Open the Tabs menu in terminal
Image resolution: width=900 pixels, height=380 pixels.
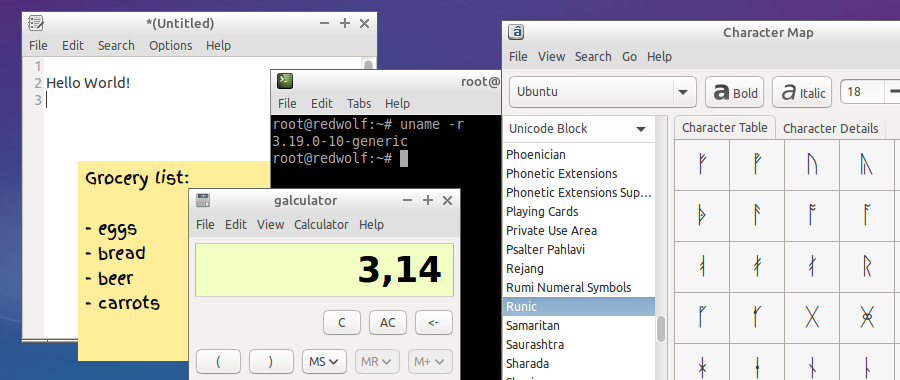pos(359,103)
